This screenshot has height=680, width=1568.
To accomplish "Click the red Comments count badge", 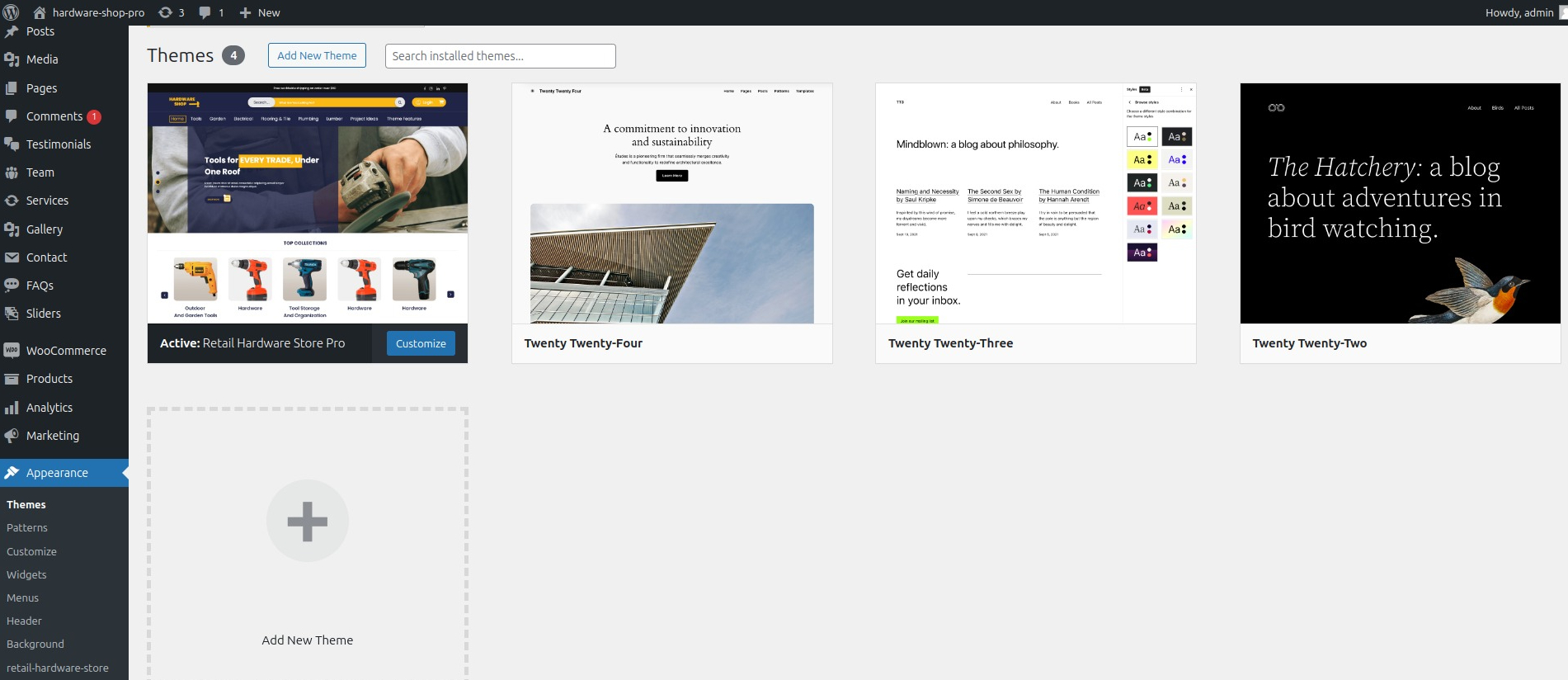I will pyautogui.click(x=94, y=116).
